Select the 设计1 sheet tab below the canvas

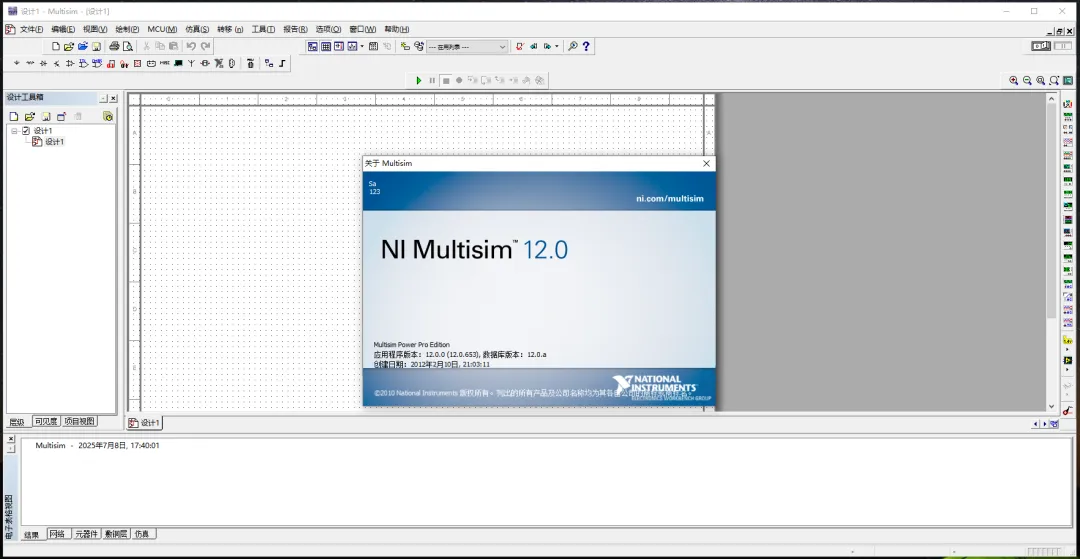tap(145, 423)
